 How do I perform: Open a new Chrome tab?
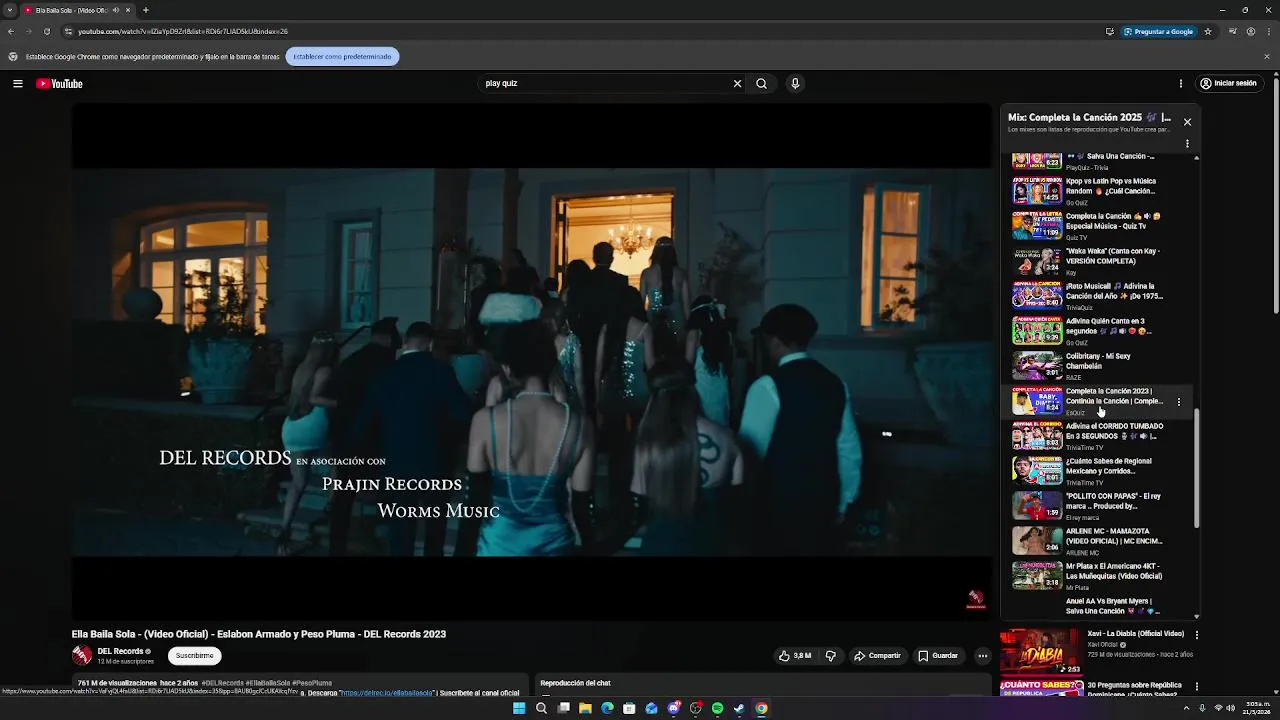[145, 10]
